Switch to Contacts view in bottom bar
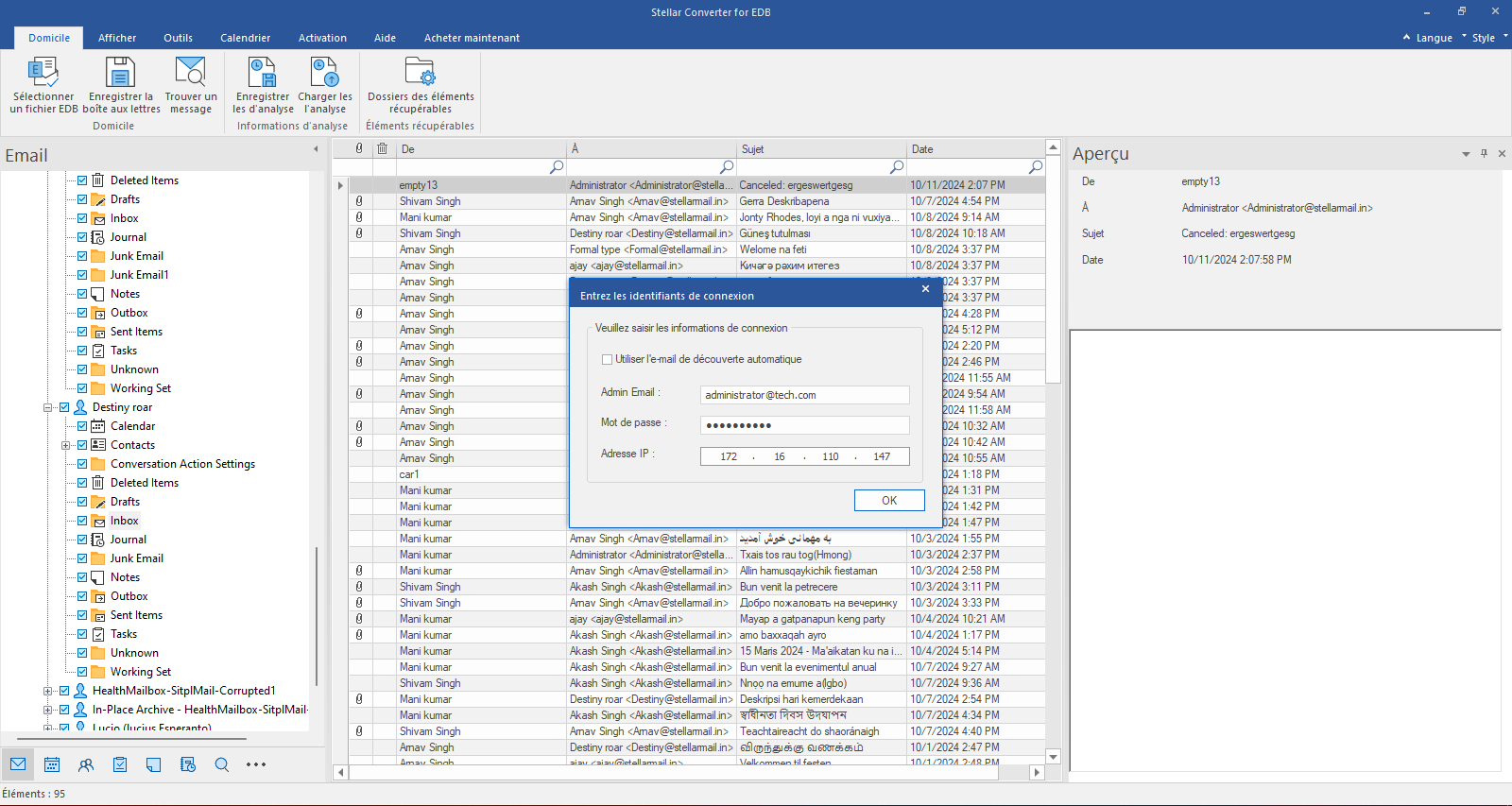Screen dimensions: 1512x806 (x=86, y=764)
